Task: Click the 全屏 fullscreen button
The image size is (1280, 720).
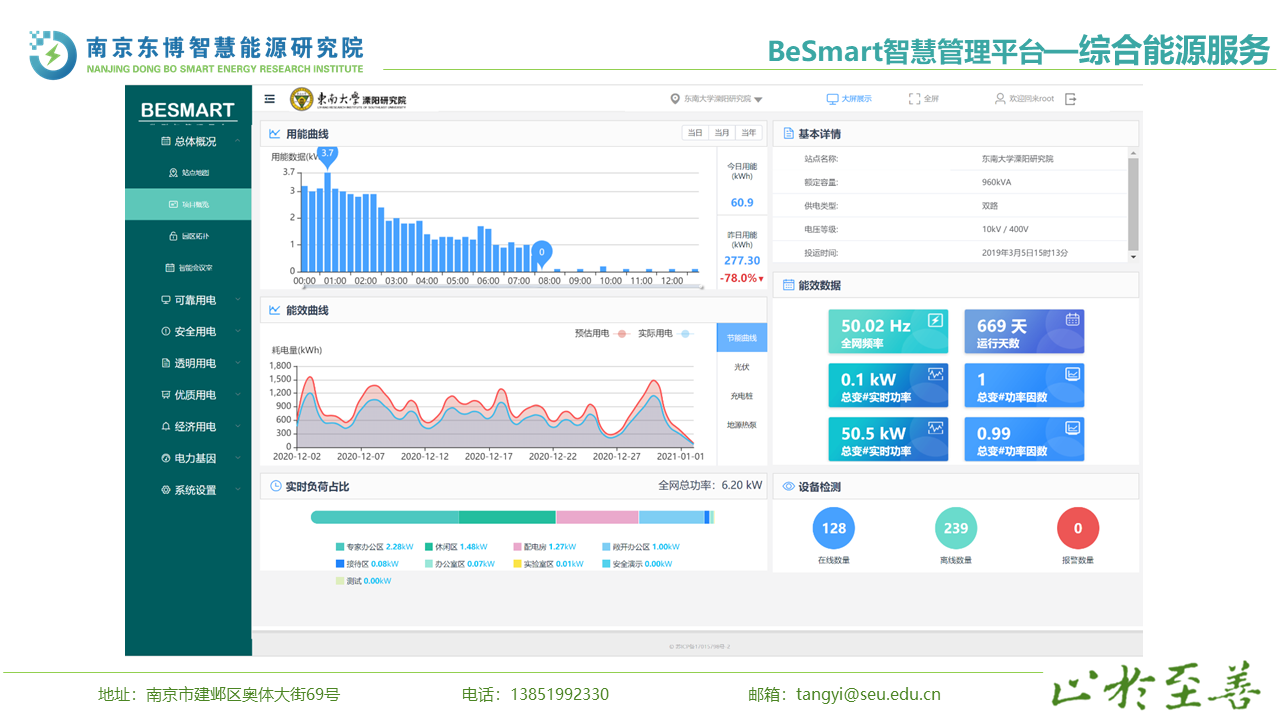Action: [x=924, y=99]
